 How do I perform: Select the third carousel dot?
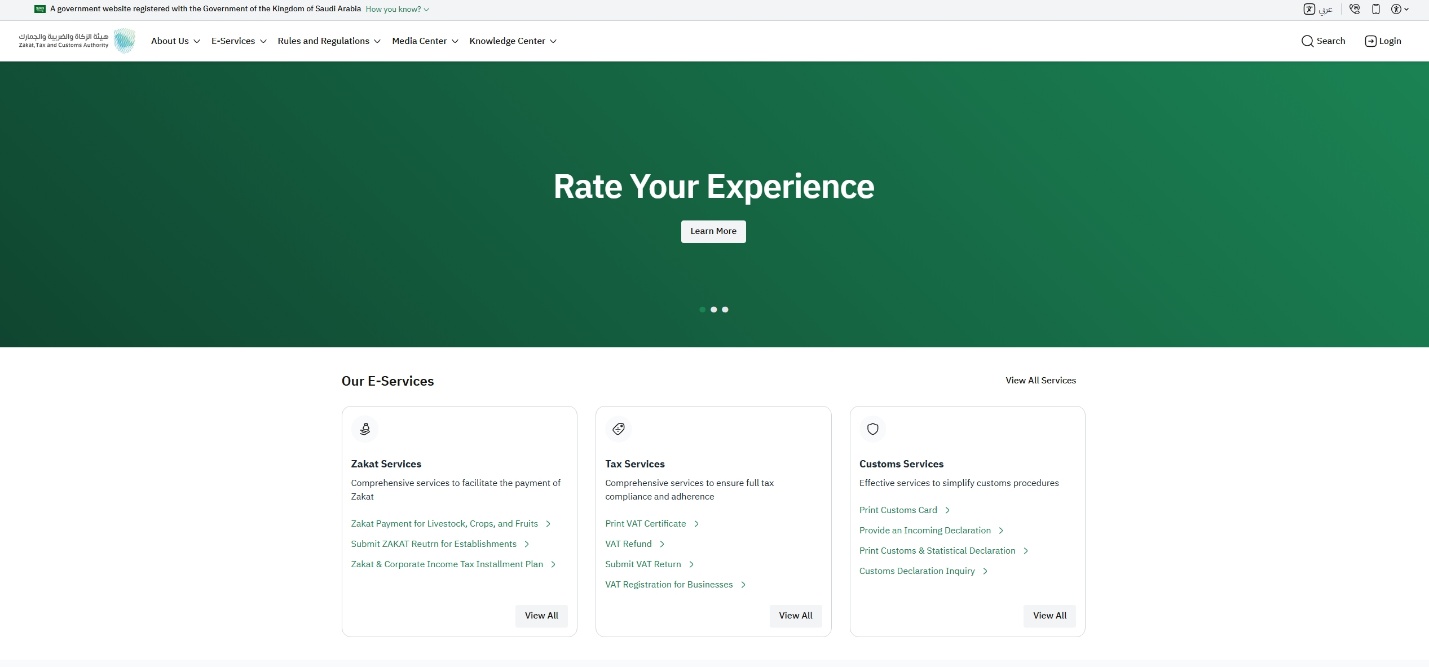tap(725, 310)
